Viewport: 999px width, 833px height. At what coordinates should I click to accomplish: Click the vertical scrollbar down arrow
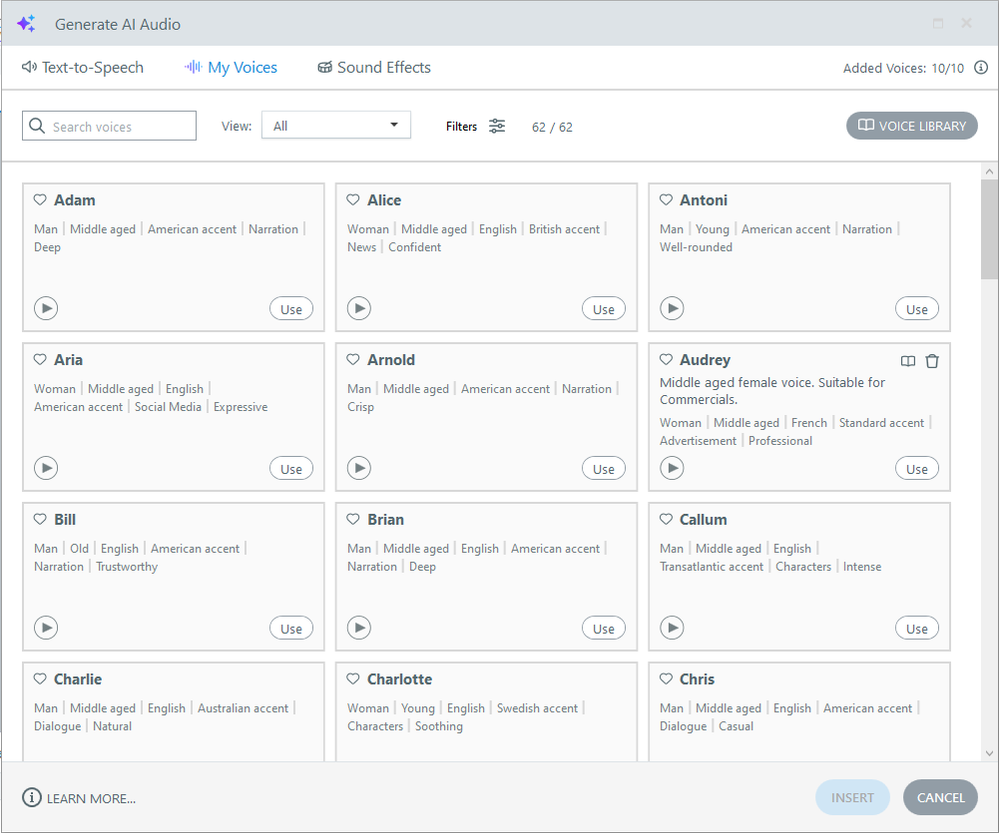point(990,753)
